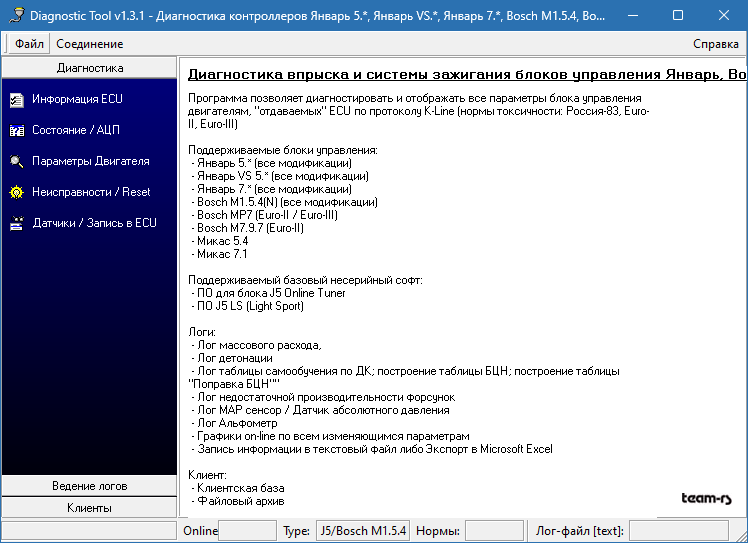Click the Лог-файл [text] field
The image size is (748, 543).
679,531
